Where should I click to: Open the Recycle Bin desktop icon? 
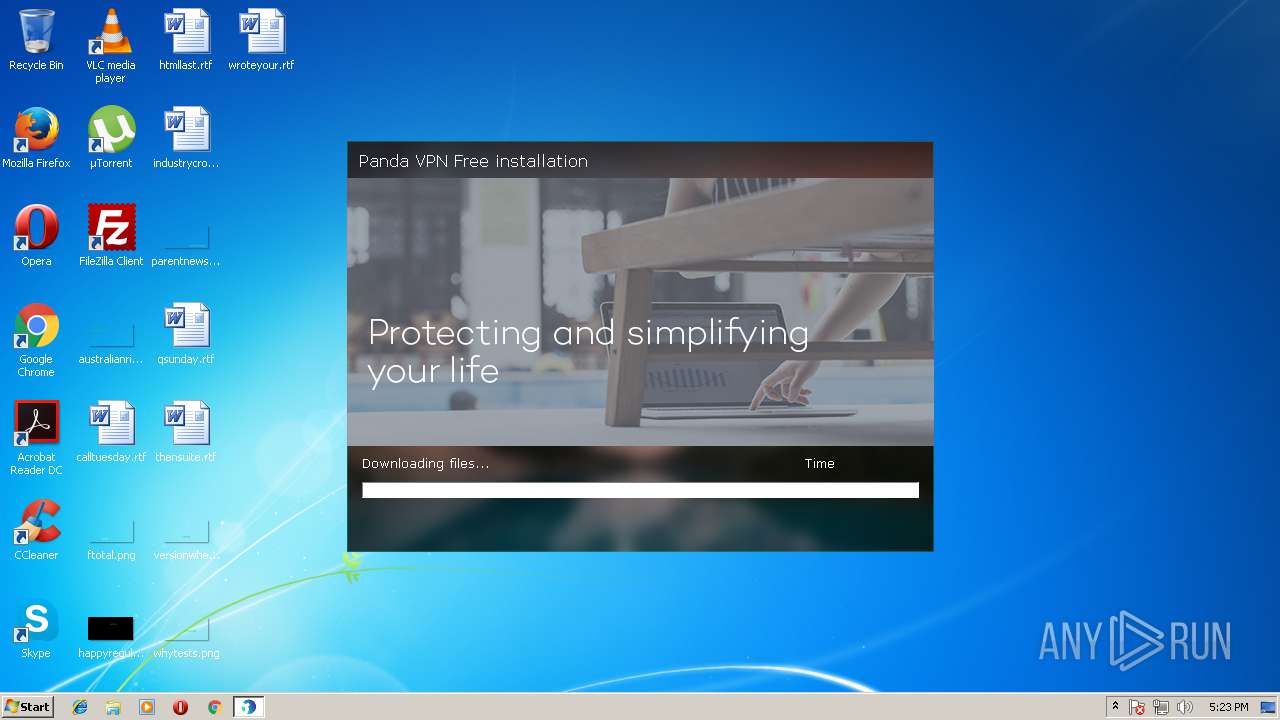click(36, 40)
